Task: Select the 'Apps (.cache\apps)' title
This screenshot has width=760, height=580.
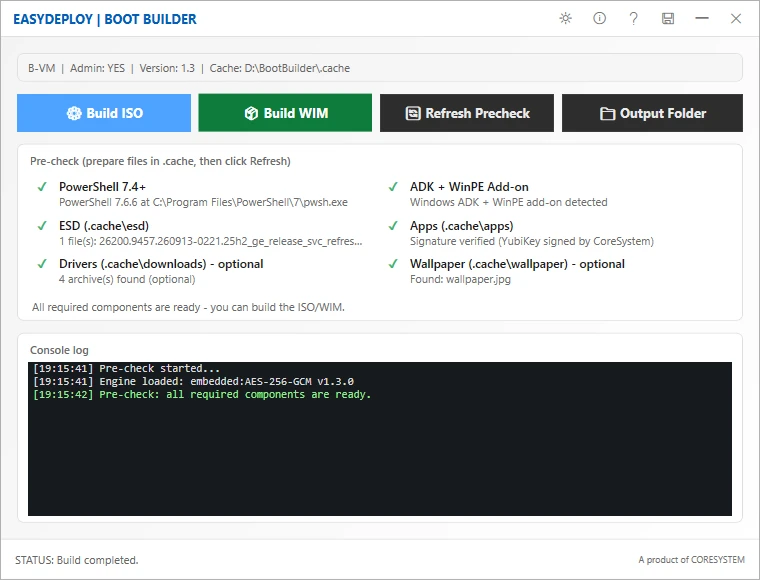Action: coord(461,226)
